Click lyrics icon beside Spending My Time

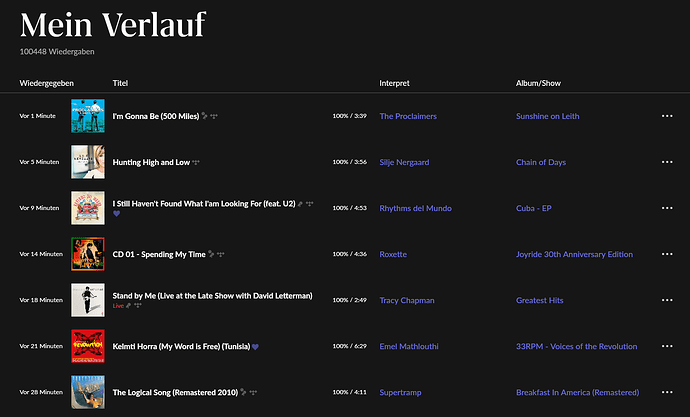[x=211, y=254]
